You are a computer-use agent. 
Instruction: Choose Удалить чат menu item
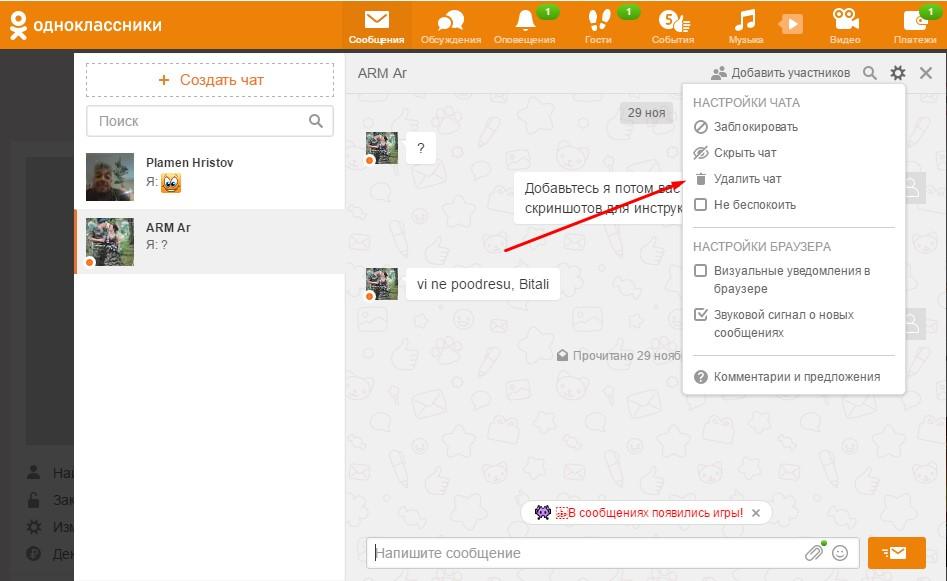pos(747,179)
